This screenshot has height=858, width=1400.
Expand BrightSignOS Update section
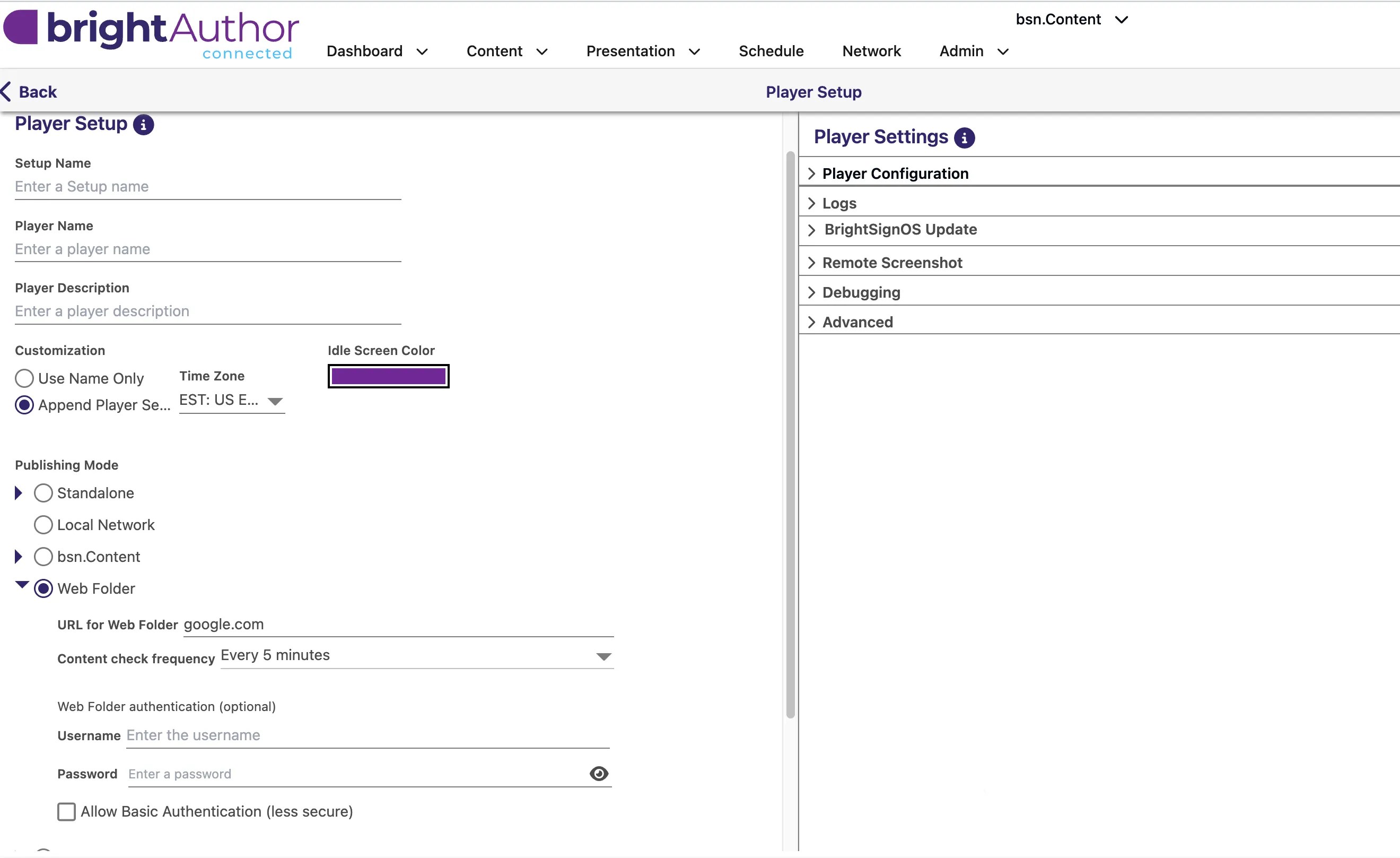click(x=1099, y=230)
